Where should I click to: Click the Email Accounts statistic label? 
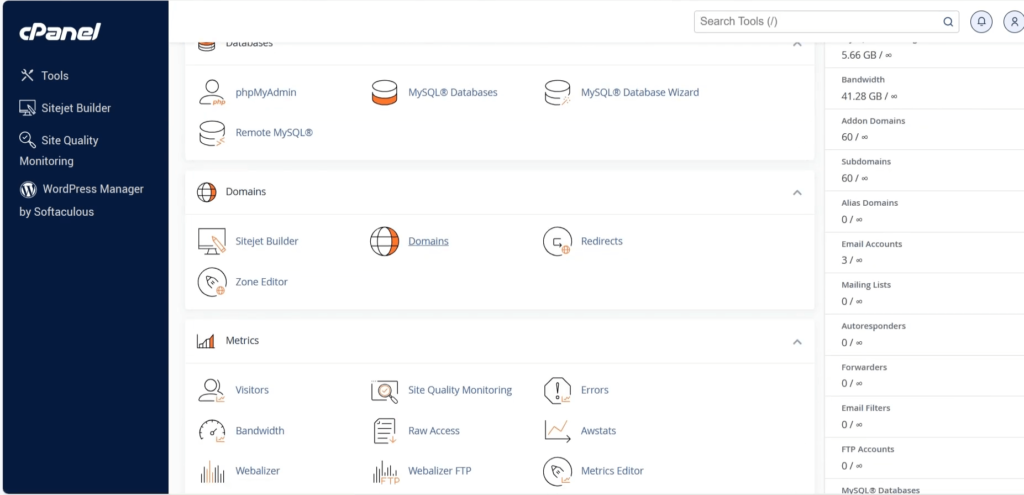pos(871,244)
